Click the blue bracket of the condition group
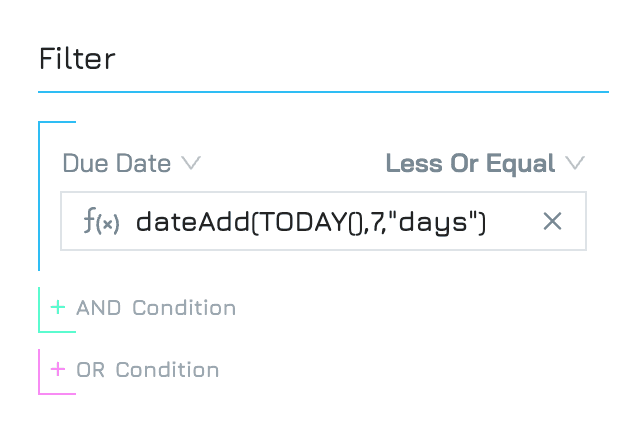Image resolution: width=644 pixels, height=426 pixels. [x=39, y=196]
